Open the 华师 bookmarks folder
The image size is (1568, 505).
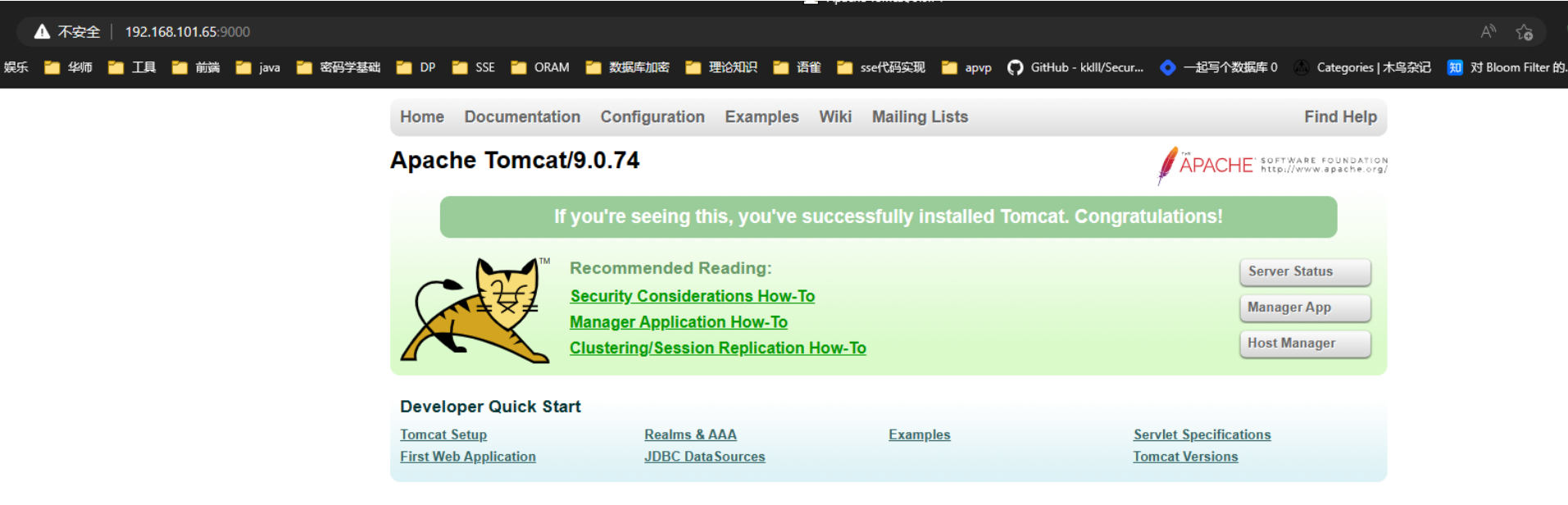68,67
